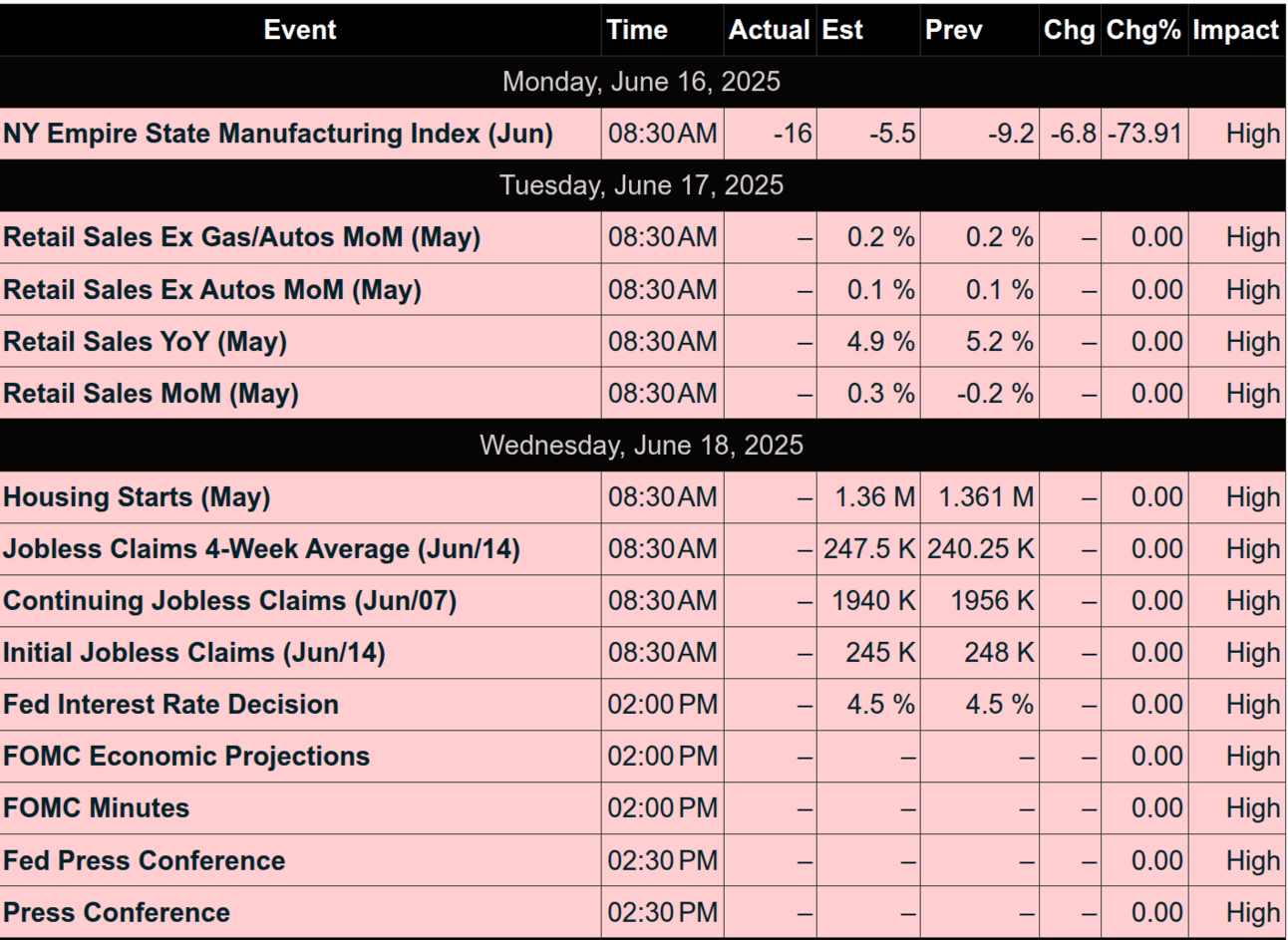Select Housing Starts (May) event
1288x940 pixels.
137,496
